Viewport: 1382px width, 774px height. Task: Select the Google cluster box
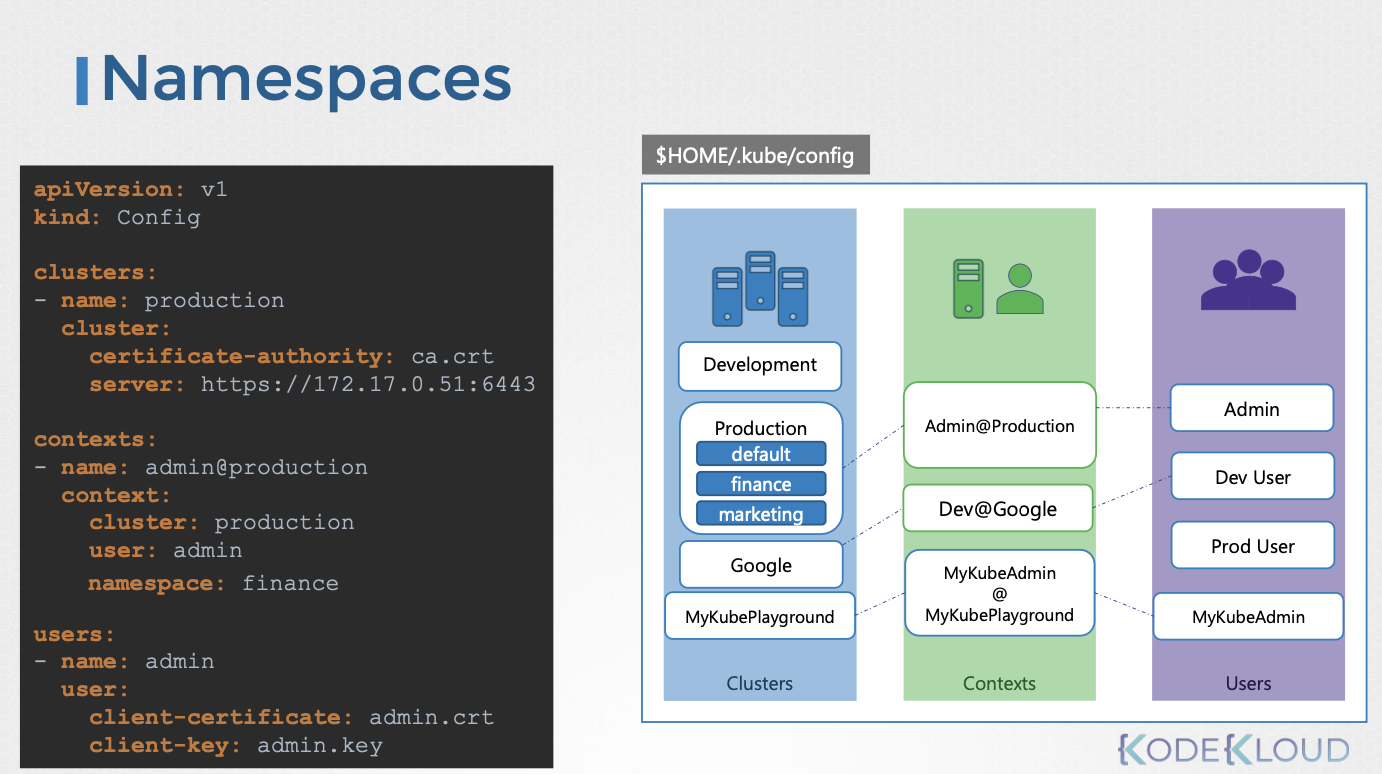[x=761, y=565]
